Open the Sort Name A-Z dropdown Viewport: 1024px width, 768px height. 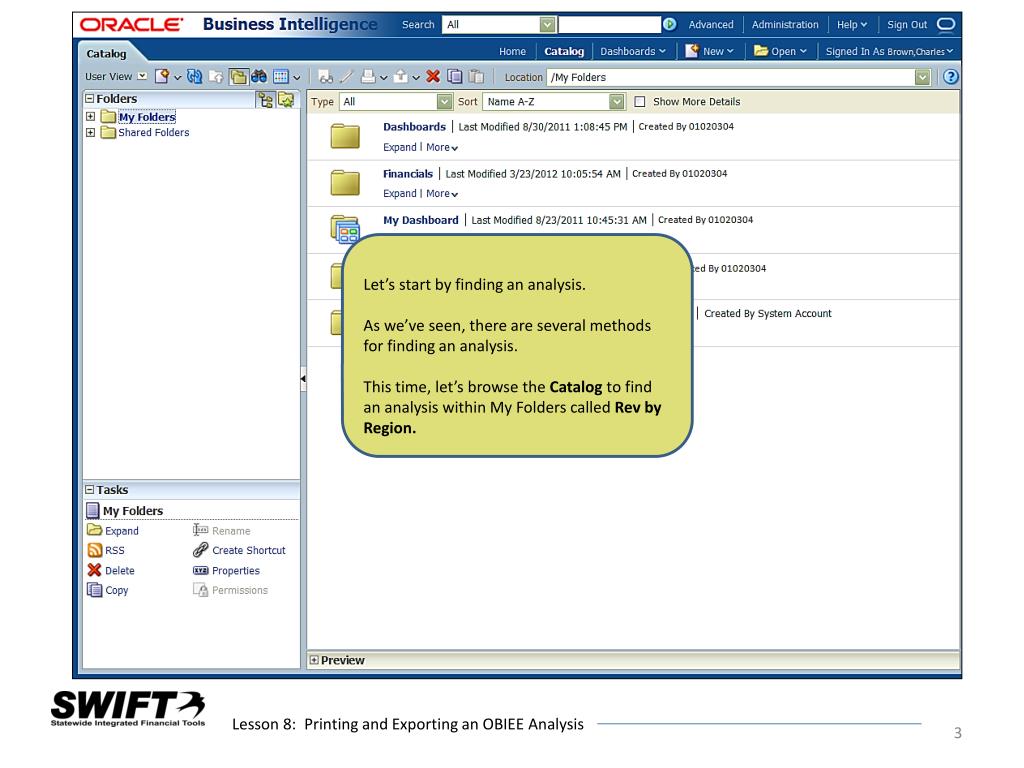[x=616, y=102]
